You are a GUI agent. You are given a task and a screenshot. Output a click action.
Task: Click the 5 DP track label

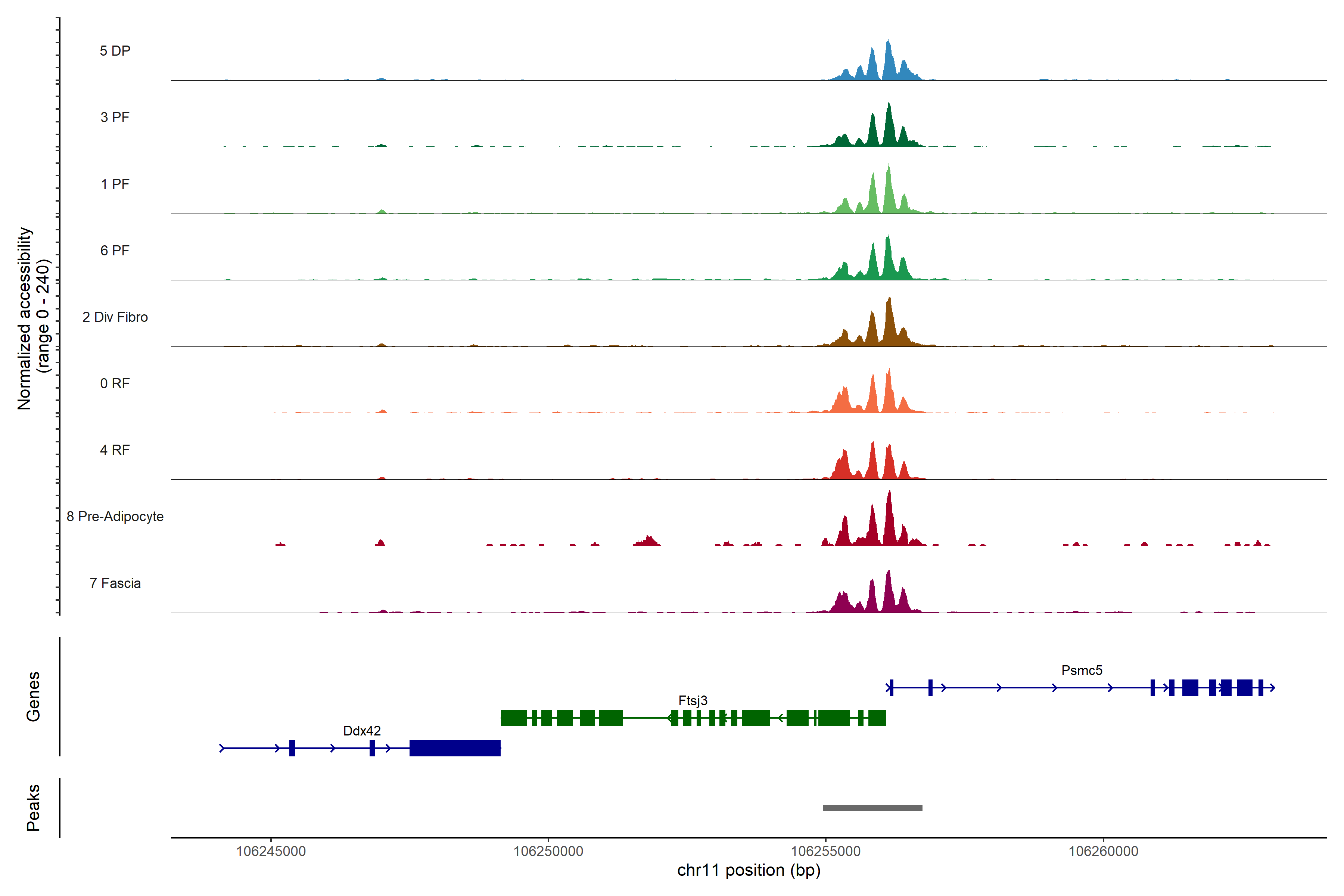point(115,51)
